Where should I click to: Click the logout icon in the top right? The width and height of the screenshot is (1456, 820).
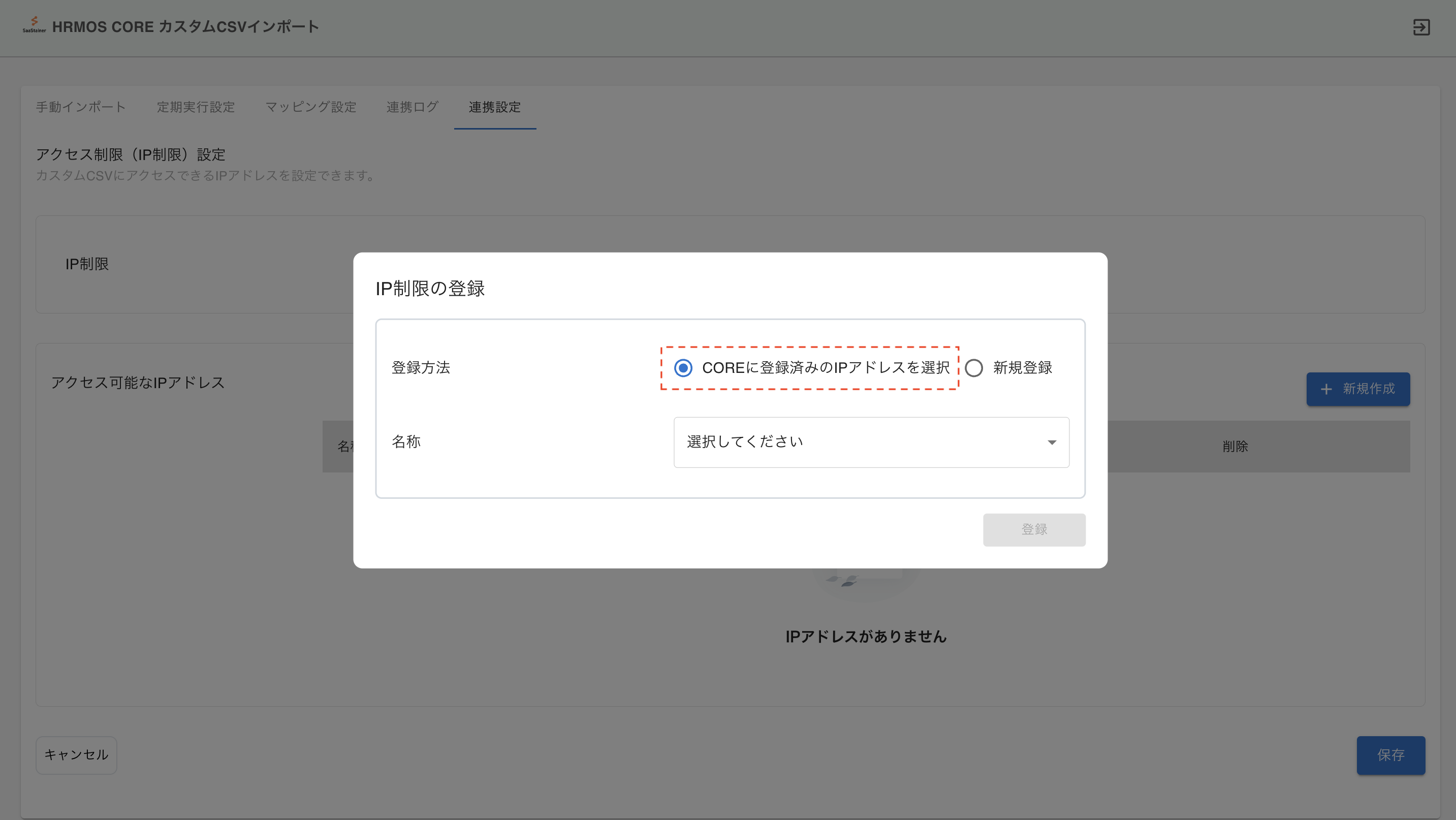1421,27
